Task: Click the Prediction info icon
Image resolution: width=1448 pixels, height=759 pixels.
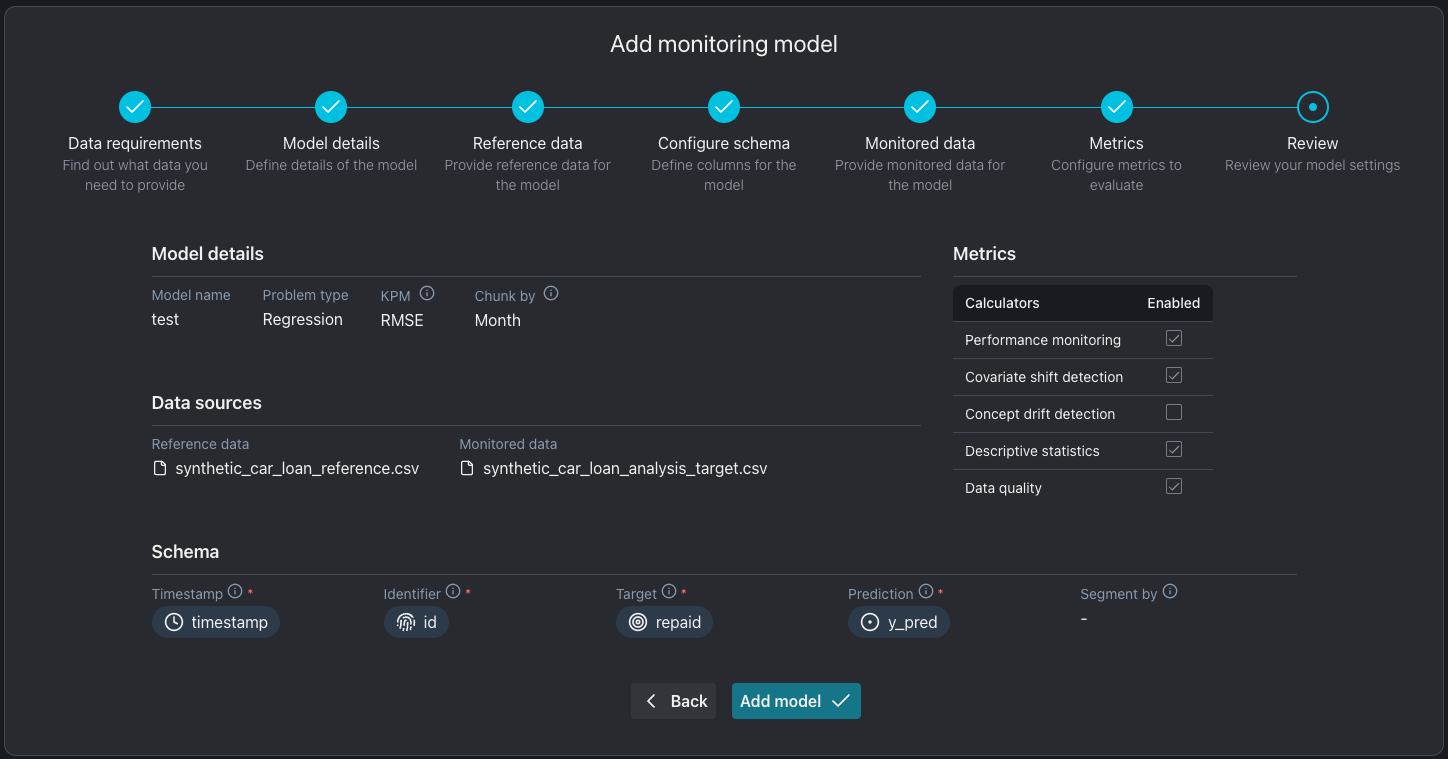Action: coord(926,592)
